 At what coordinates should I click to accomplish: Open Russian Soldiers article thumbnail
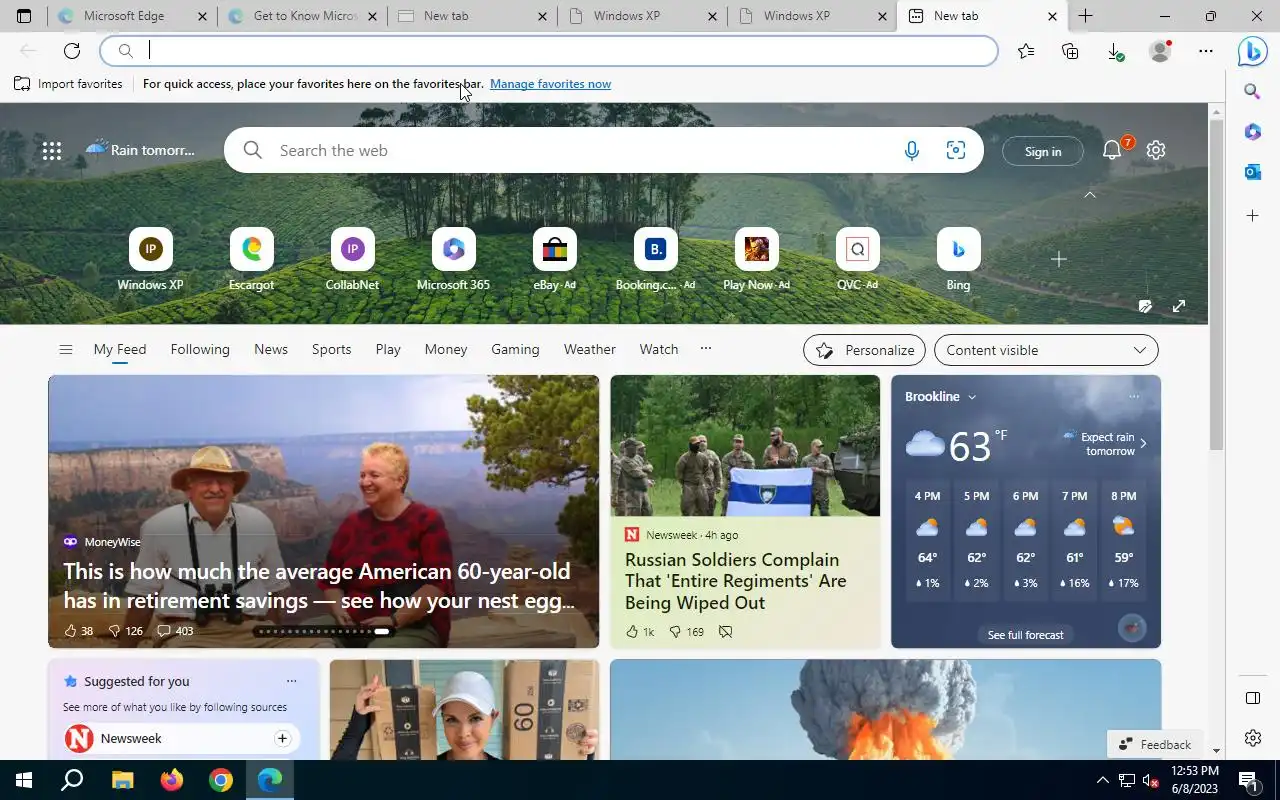pos(745,446)
